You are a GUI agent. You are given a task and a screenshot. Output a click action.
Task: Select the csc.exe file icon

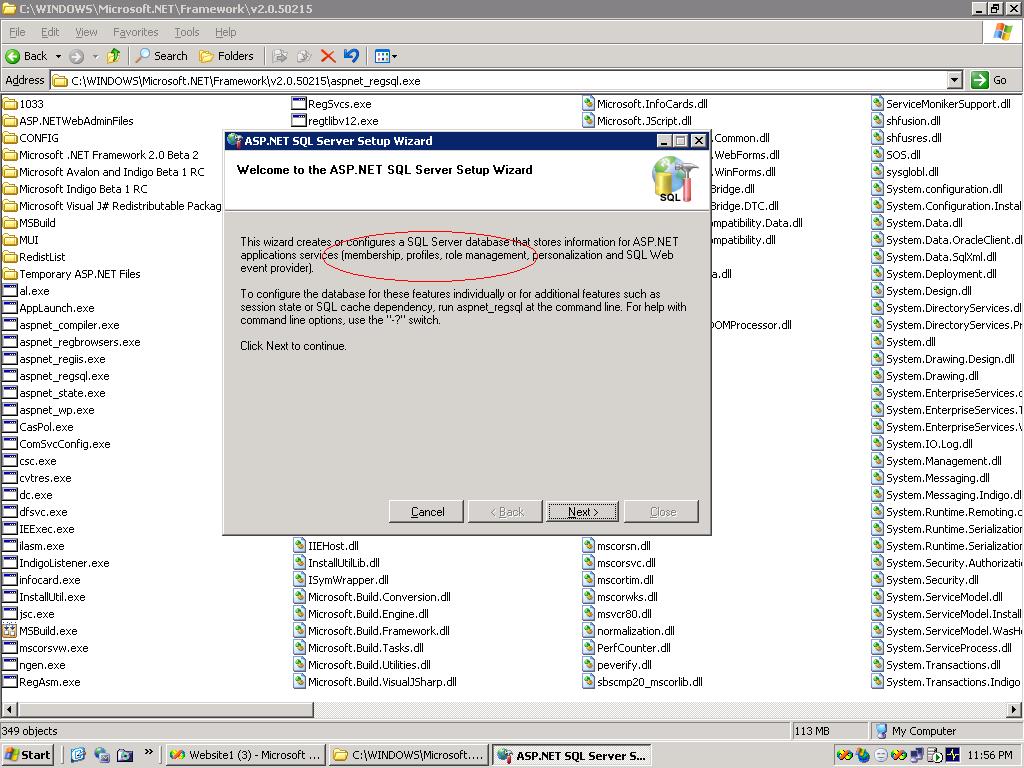(10, 460)
